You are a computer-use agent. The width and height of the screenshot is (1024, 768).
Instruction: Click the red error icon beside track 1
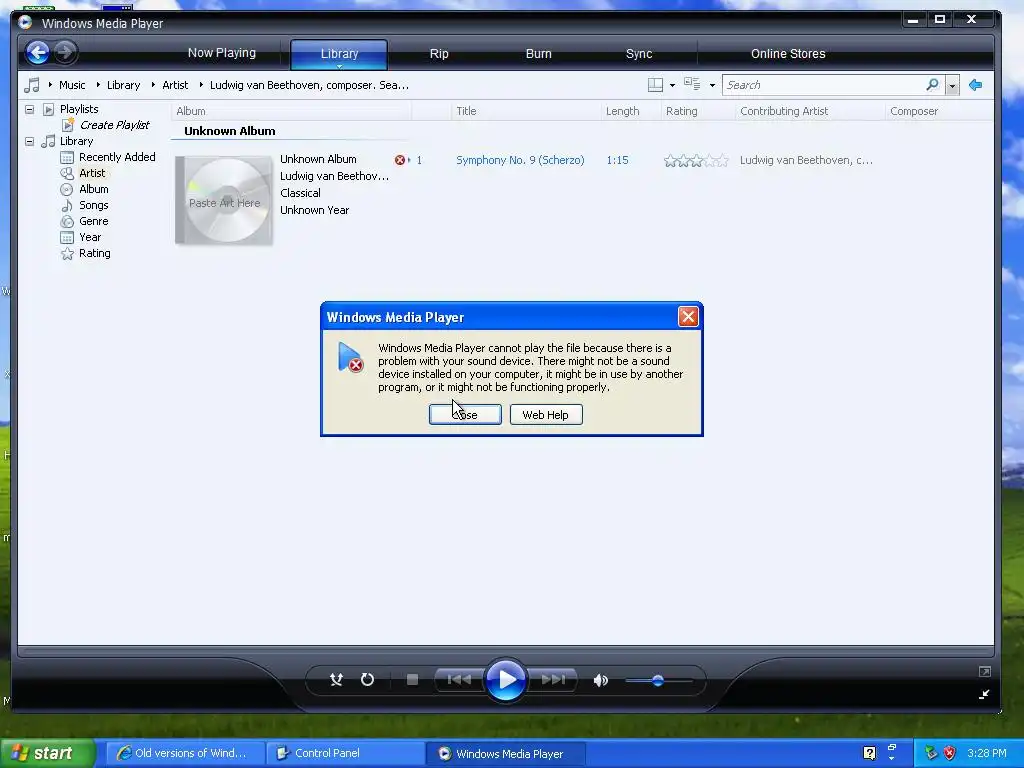tap(400, 160)
